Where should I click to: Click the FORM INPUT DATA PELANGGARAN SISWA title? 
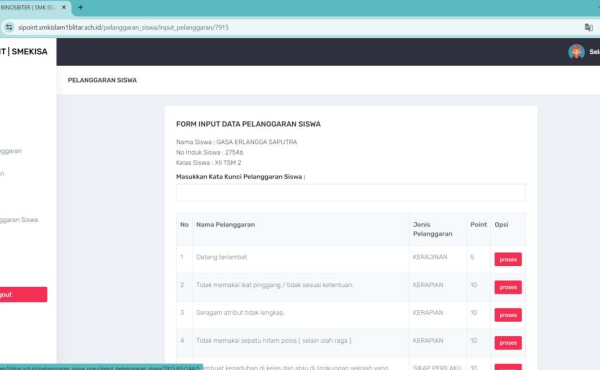[x=248, y=124]
